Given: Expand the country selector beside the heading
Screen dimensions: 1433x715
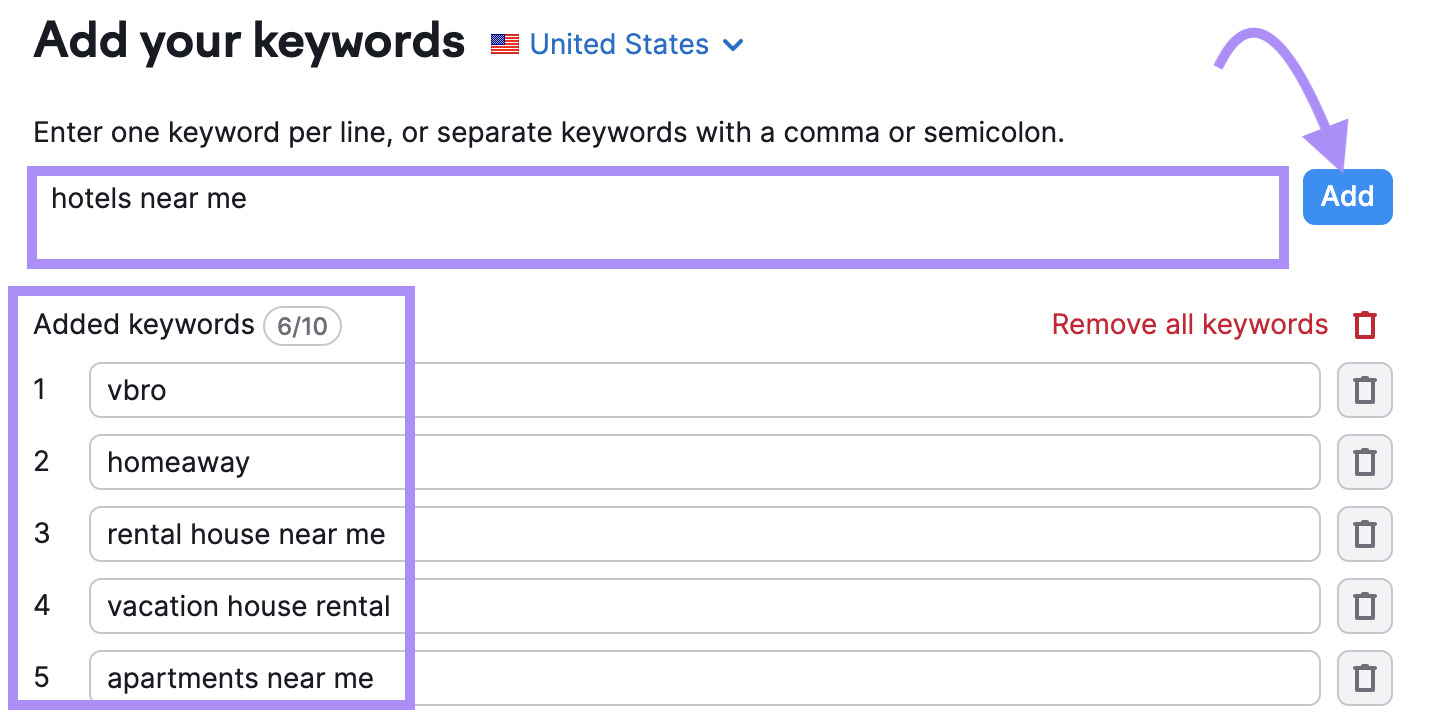Looking at the screenshot, I should tap(618, 44).
